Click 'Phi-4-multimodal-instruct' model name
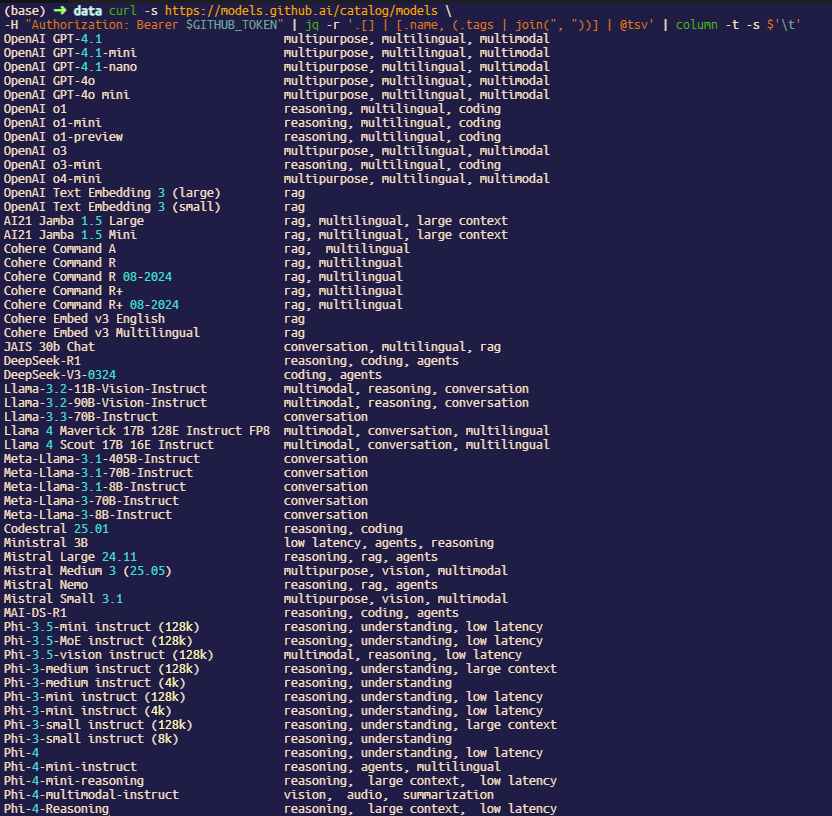Screen dimensions: 832x816 (91, 795)
